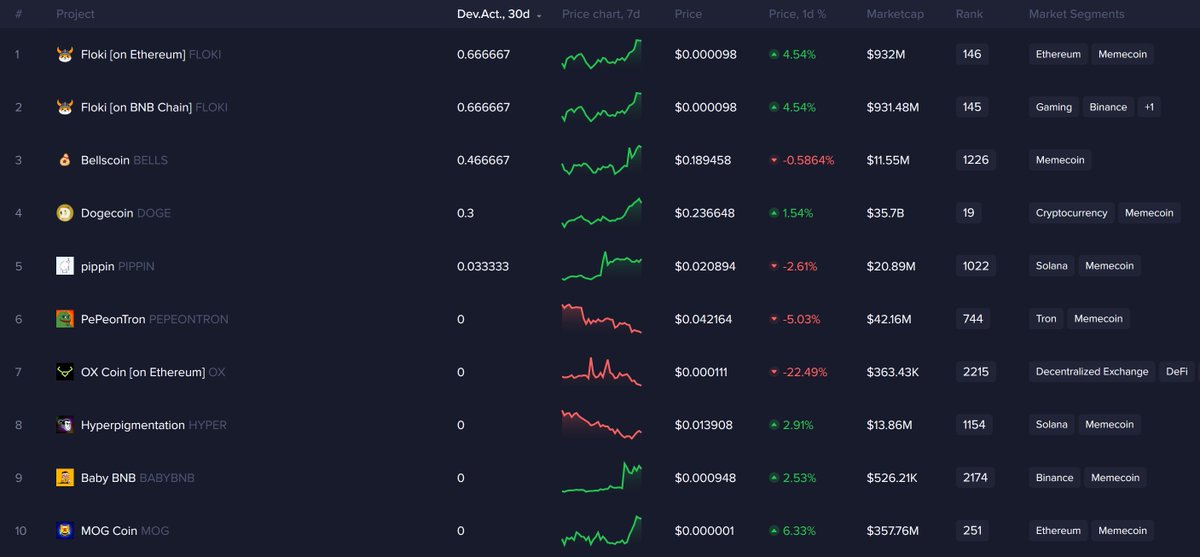Click Memecoin tag in MOG Coin row
Screen dimensions: 1200x557
click(1123, 531)
